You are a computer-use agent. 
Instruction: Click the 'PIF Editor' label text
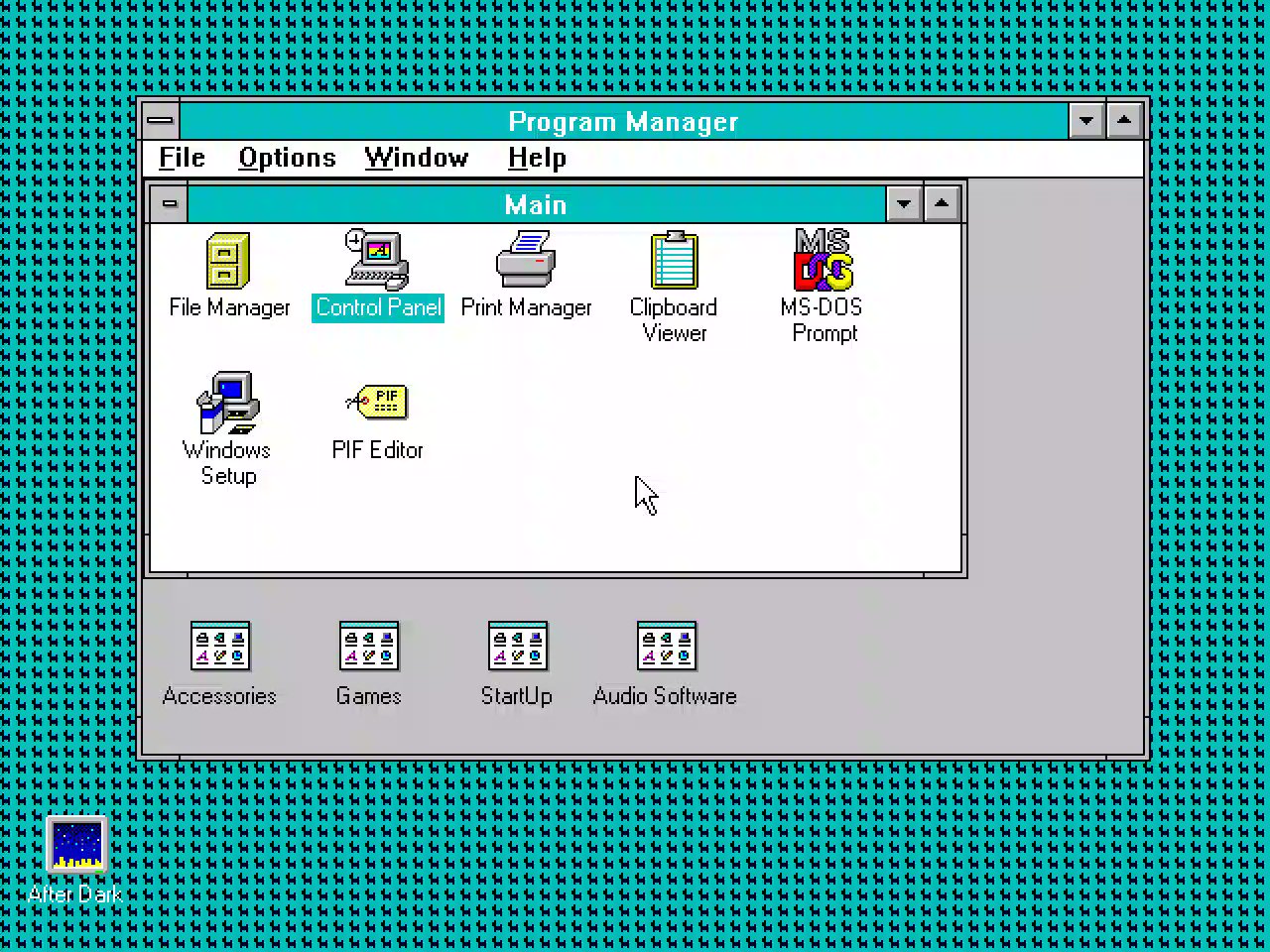(x=377, y=450)
